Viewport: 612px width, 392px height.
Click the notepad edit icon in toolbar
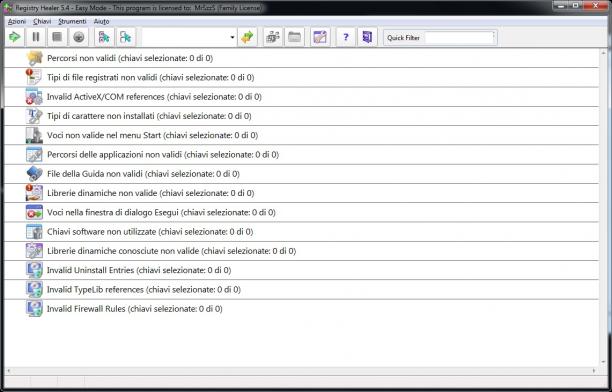320,37
